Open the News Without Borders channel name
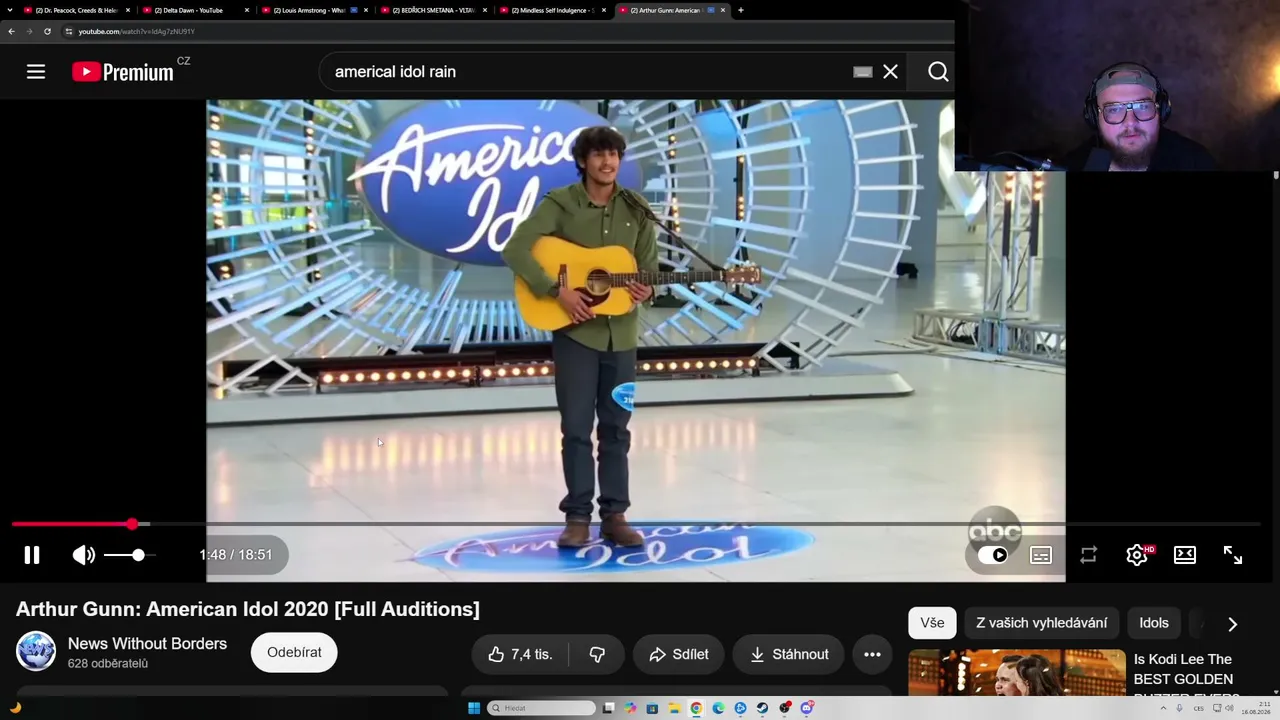This screenshot has height=720, width=1280. point(147,644)
